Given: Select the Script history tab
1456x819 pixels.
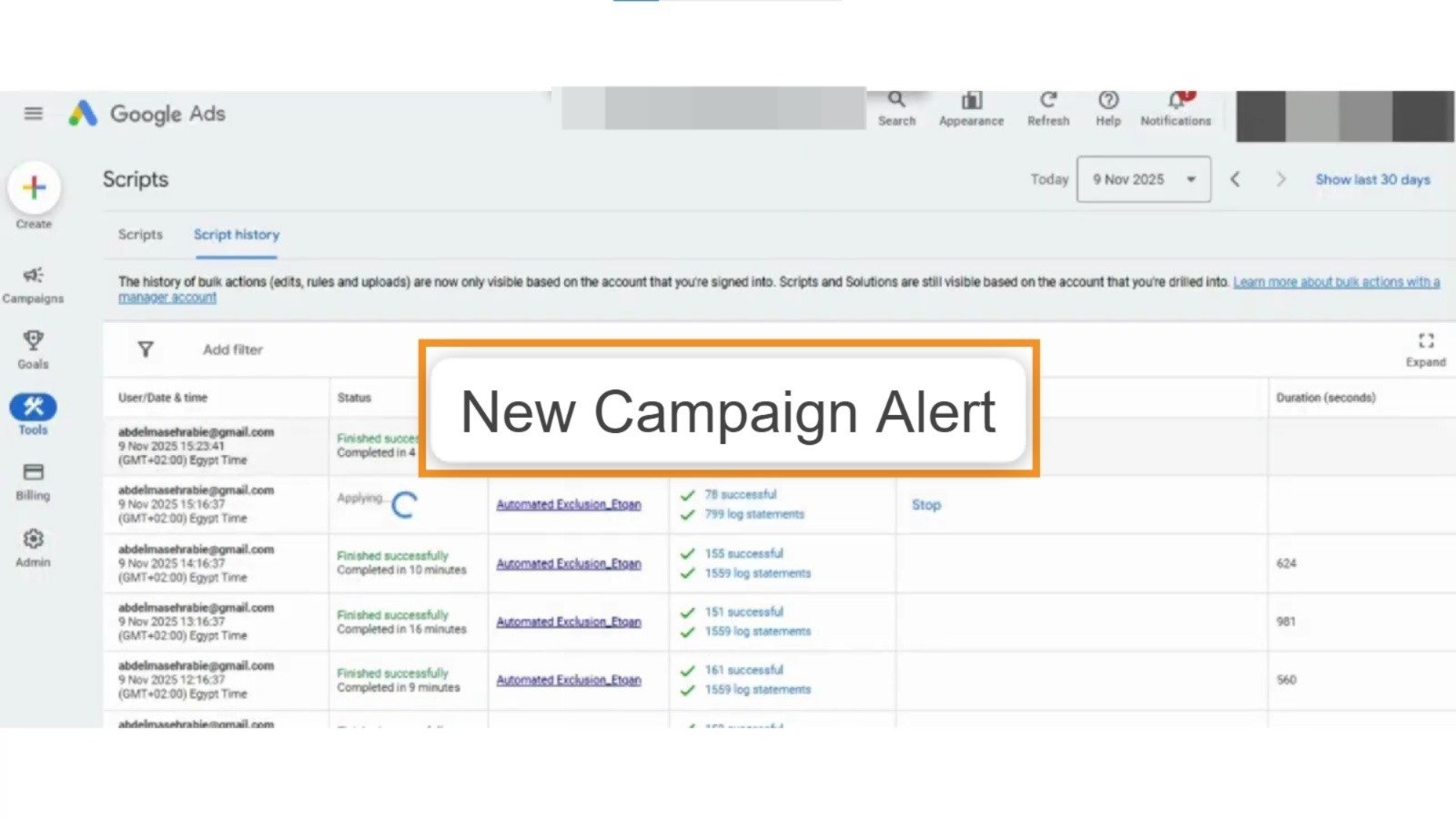Looking at the screenshot, I should tap(236, 235).
